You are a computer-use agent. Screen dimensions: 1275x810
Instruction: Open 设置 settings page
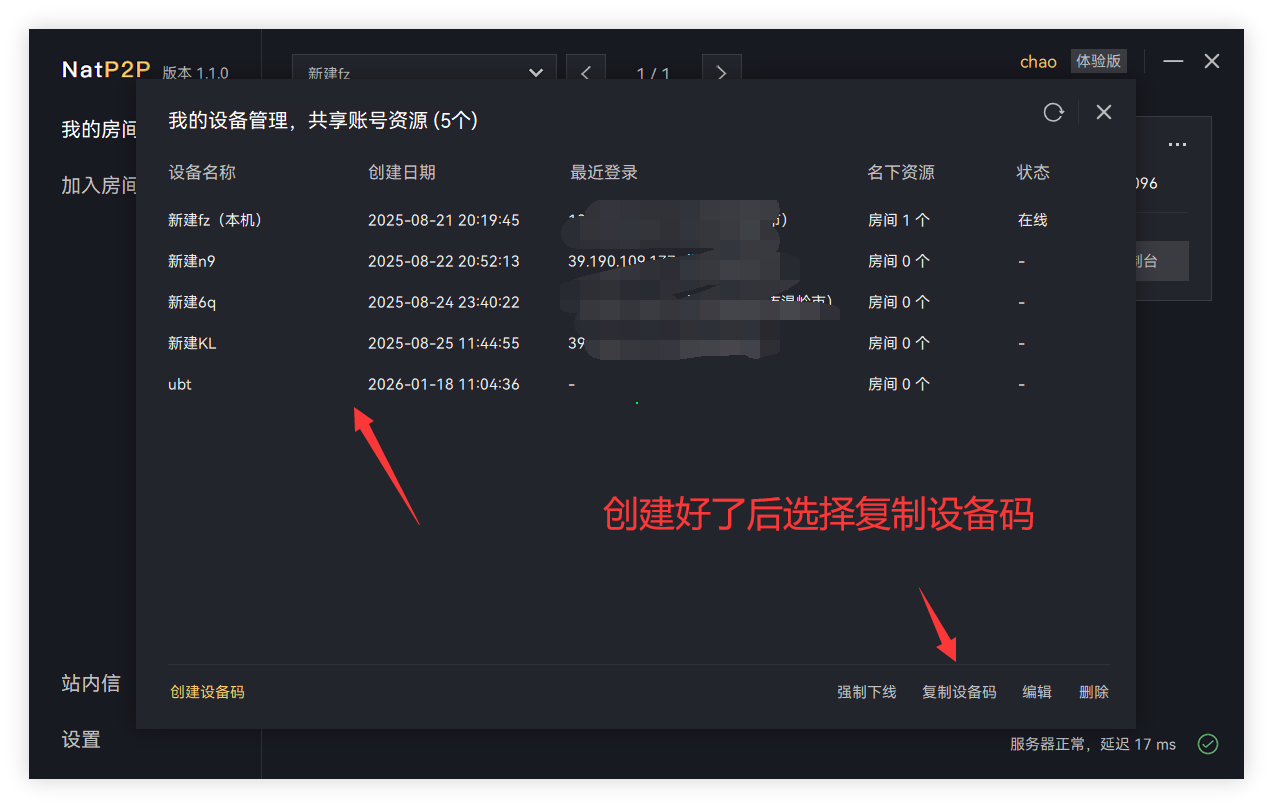81,740
